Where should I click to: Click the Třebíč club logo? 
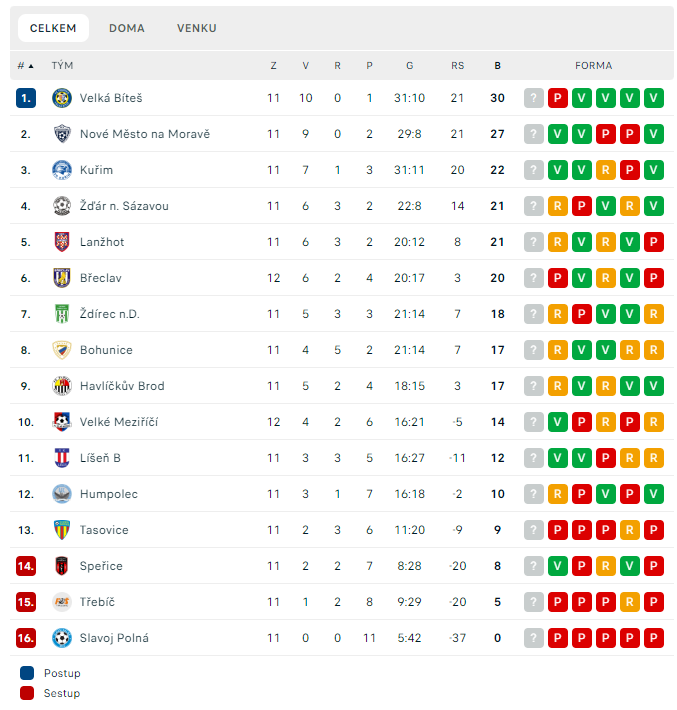(62, 602)
